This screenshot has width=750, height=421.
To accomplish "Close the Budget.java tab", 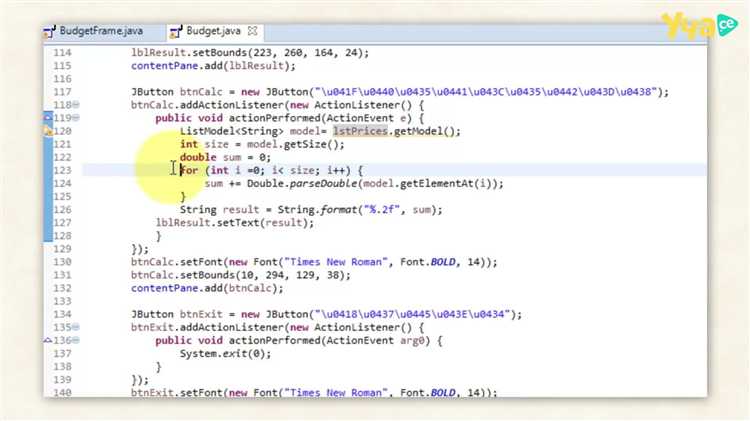I will (x=253, y=31).
